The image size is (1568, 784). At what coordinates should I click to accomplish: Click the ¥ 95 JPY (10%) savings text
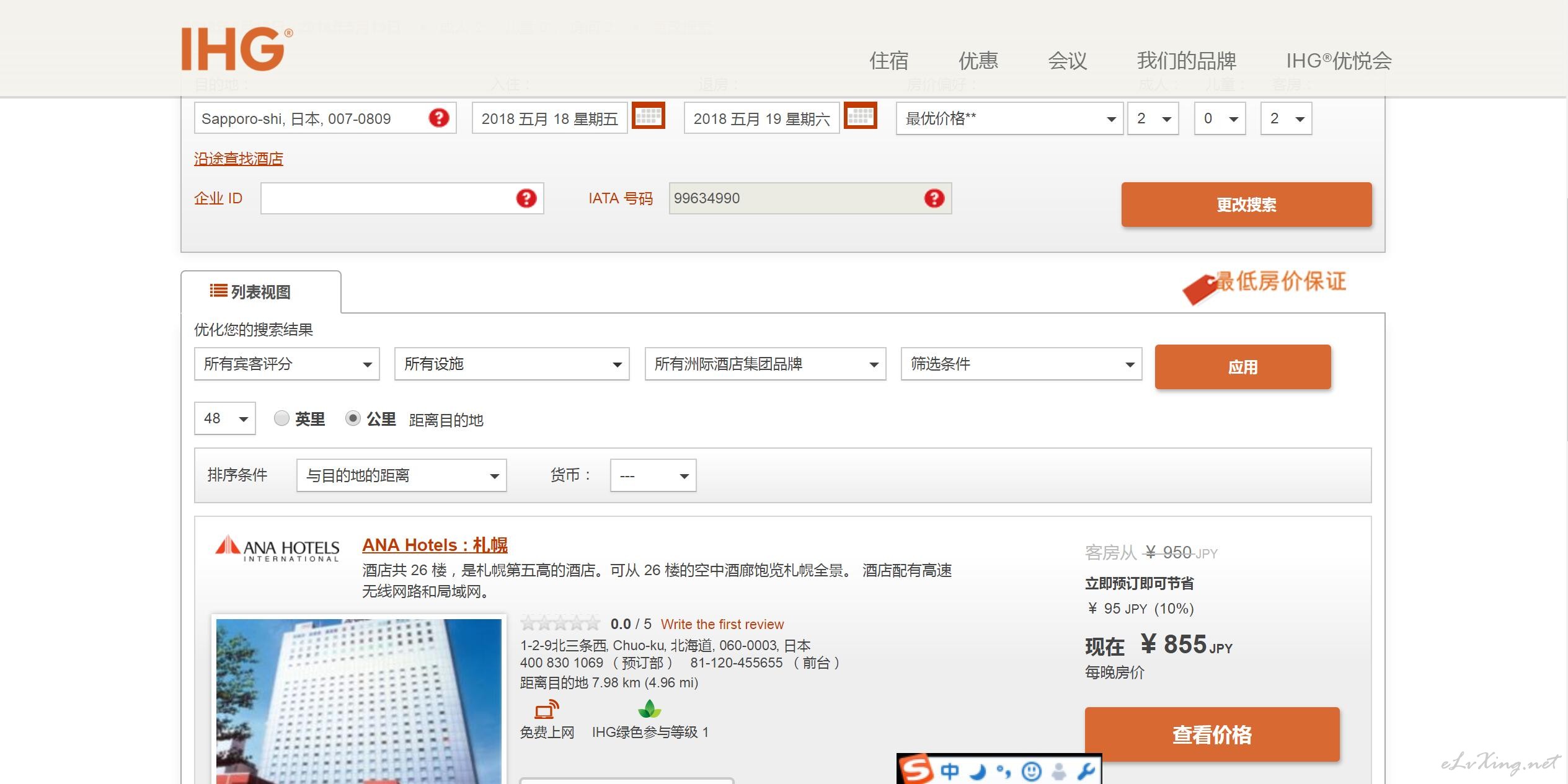pyautogui.click(x=1140, y=609)
